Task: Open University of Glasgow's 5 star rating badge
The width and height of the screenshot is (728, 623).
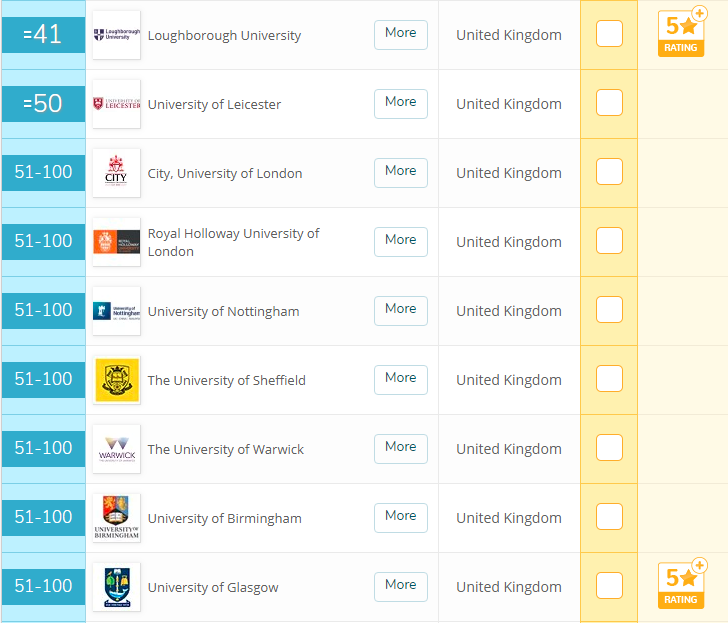Action: point(681,586)
